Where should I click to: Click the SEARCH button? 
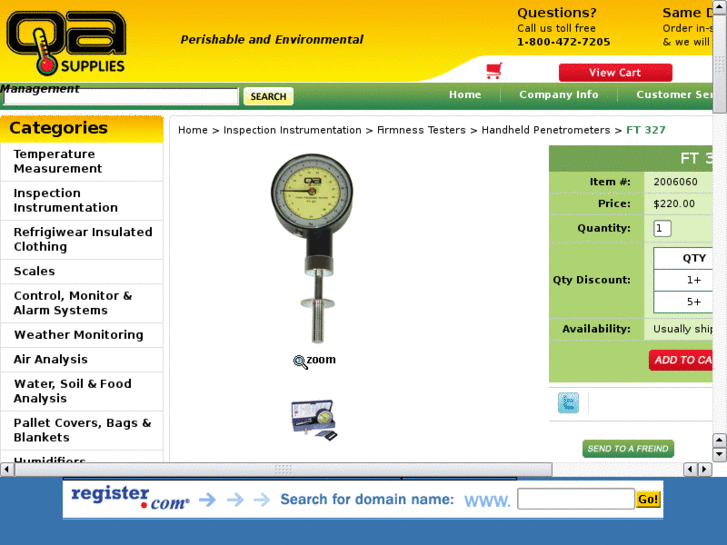click(x=268, y=96)
